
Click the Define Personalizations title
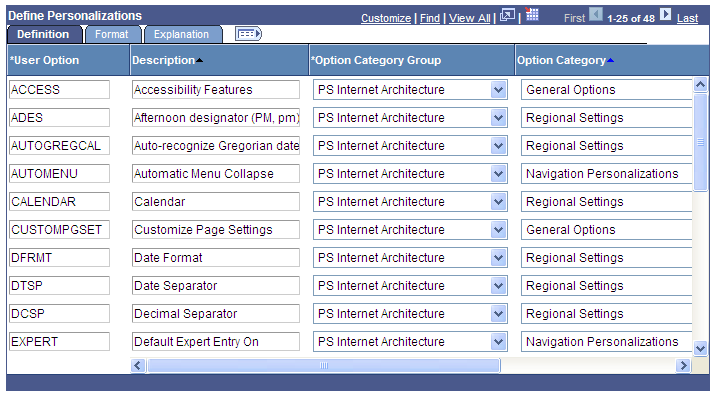[75, 16]
